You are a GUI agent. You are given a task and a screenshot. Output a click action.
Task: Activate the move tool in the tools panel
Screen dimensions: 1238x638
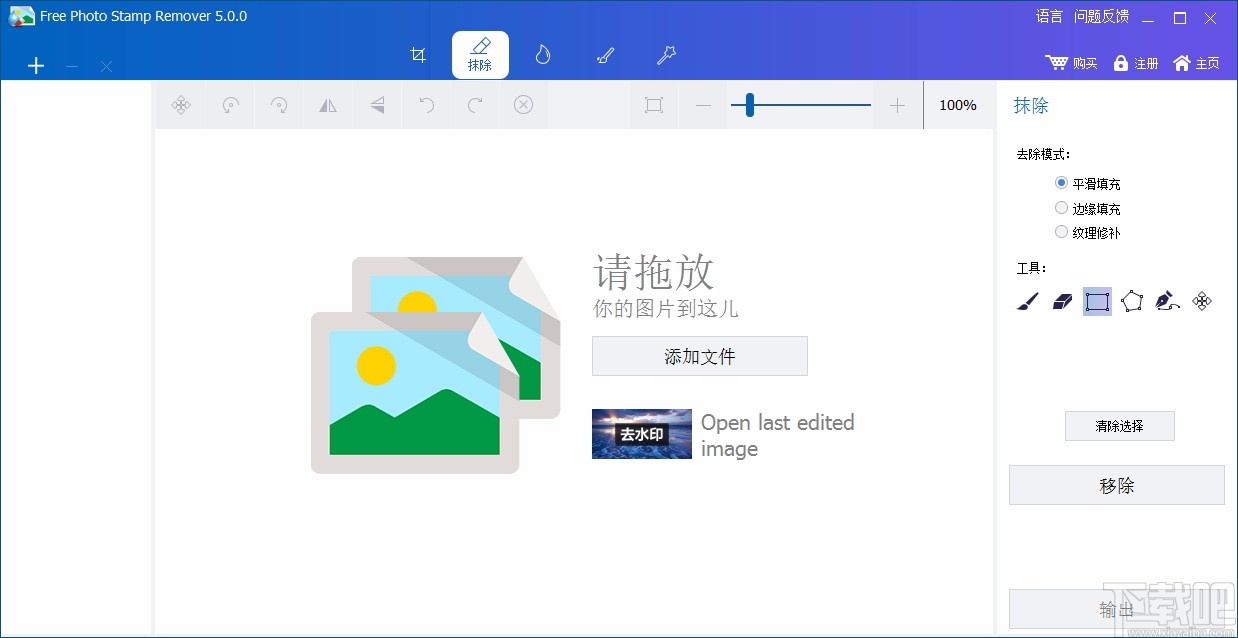(x=1202, y=301)
